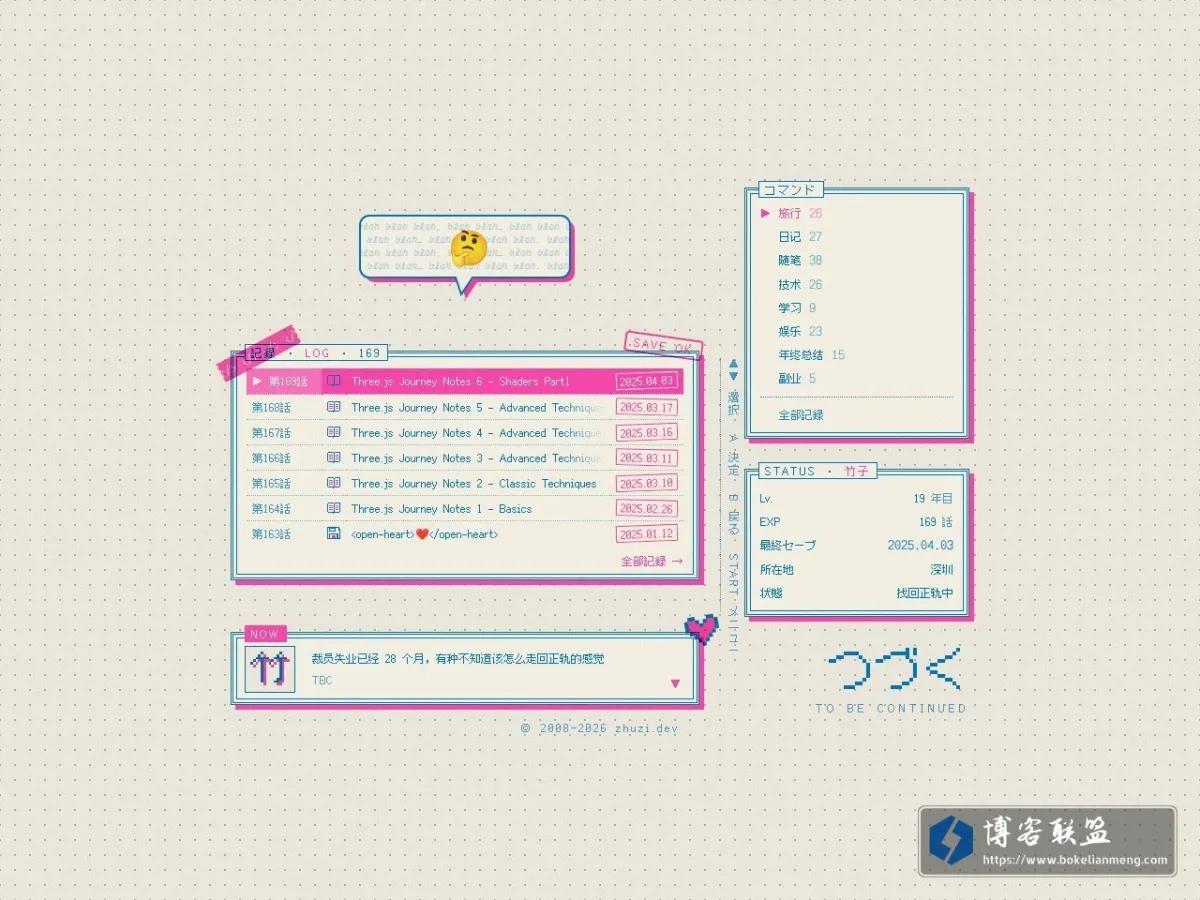Screen dimensions: 1200x900
Task: Click the book icon beside Journey Notes 4
Action: [334, 433]
